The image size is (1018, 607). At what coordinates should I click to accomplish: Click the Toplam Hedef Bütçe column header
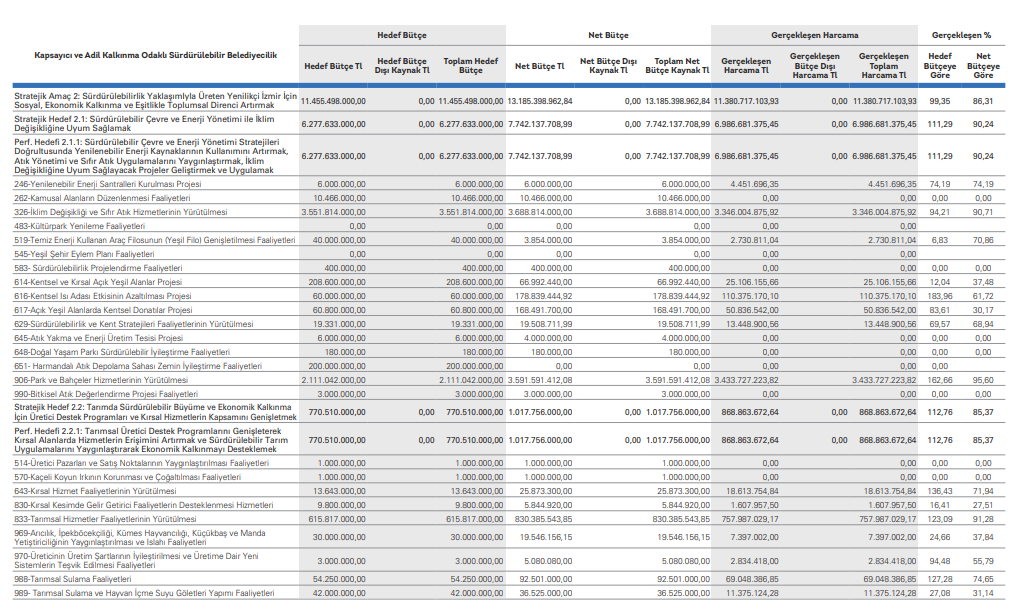pyautogui.click(x=470, y=66)
